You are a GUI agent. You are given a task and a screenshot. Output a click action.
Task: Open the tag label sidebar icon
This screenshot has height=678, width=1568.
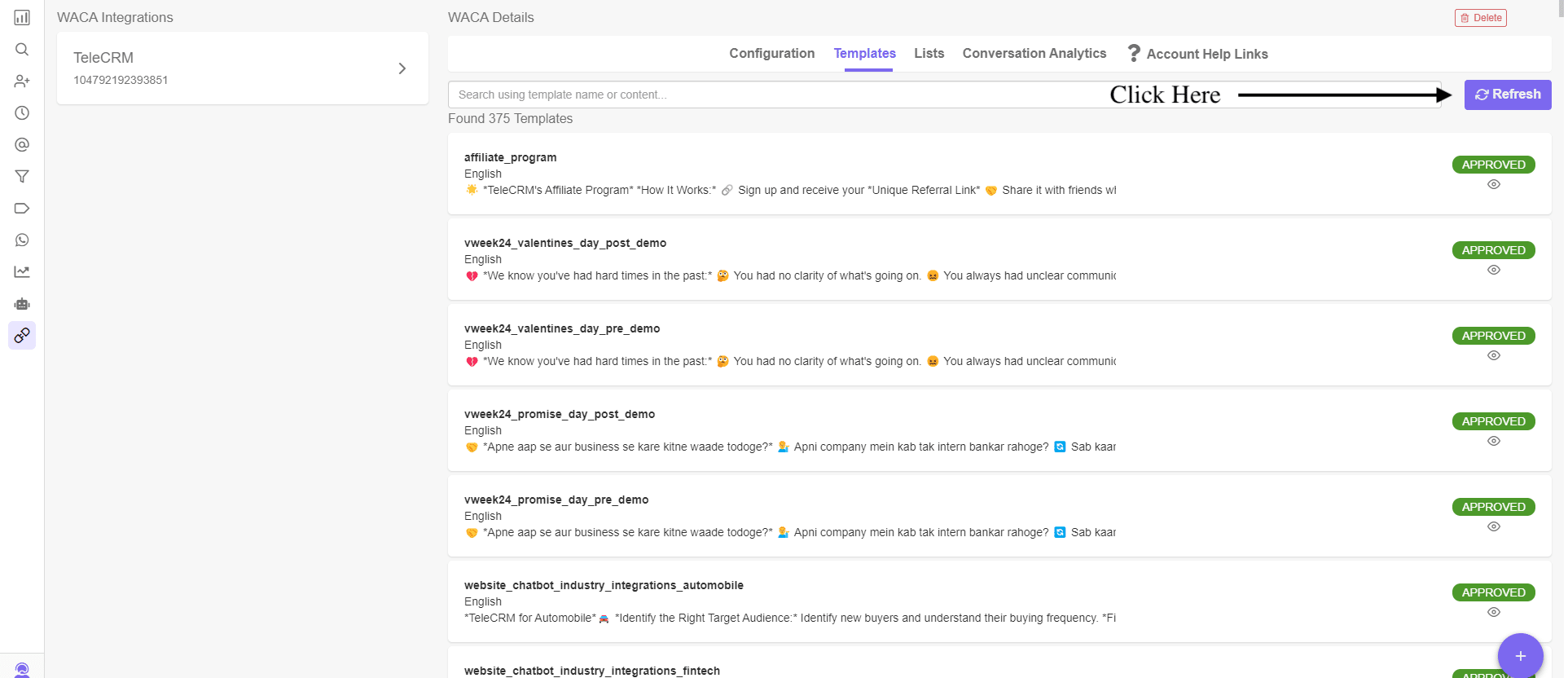22,208
